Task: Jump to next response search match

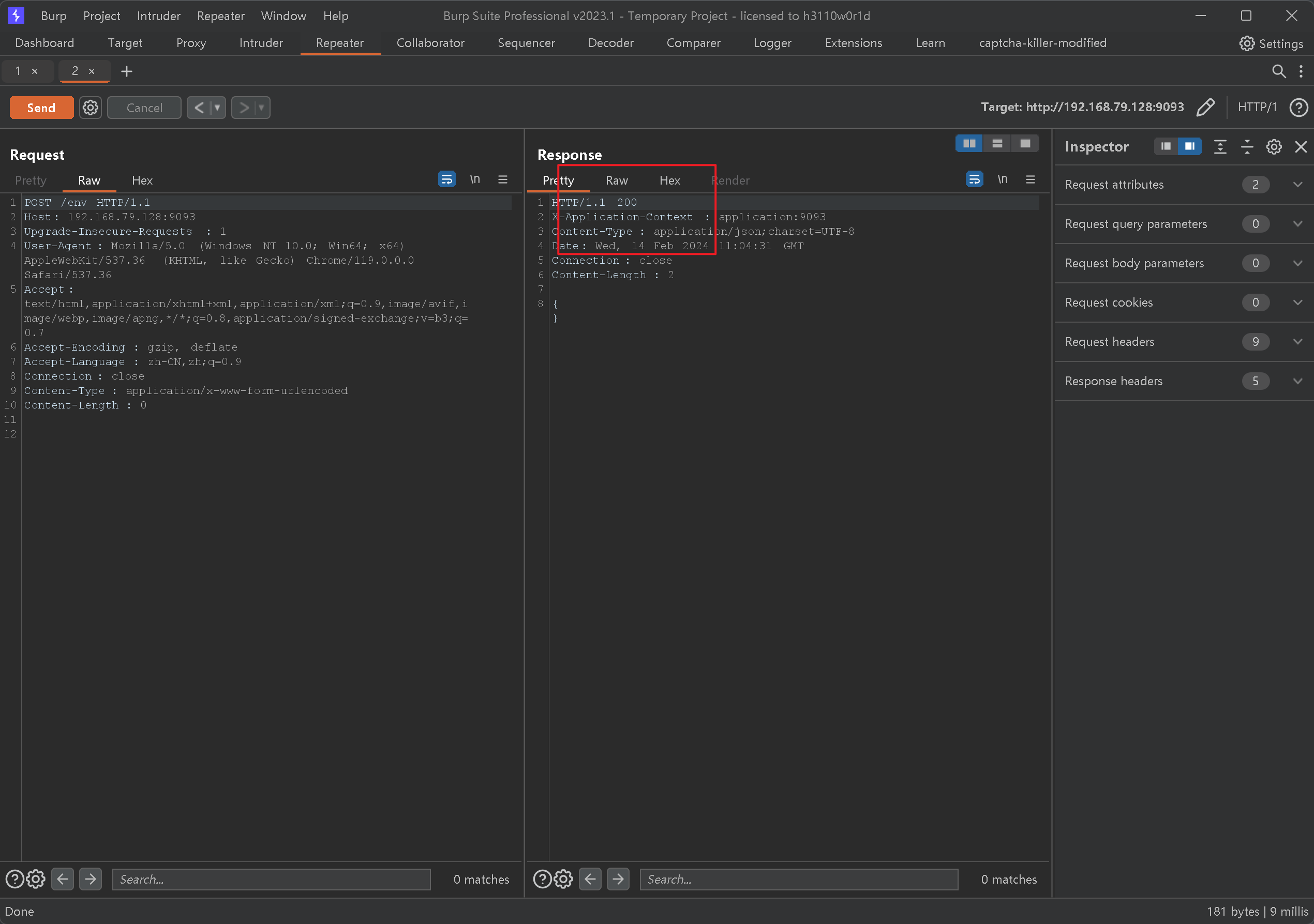Action: point(618,879)
